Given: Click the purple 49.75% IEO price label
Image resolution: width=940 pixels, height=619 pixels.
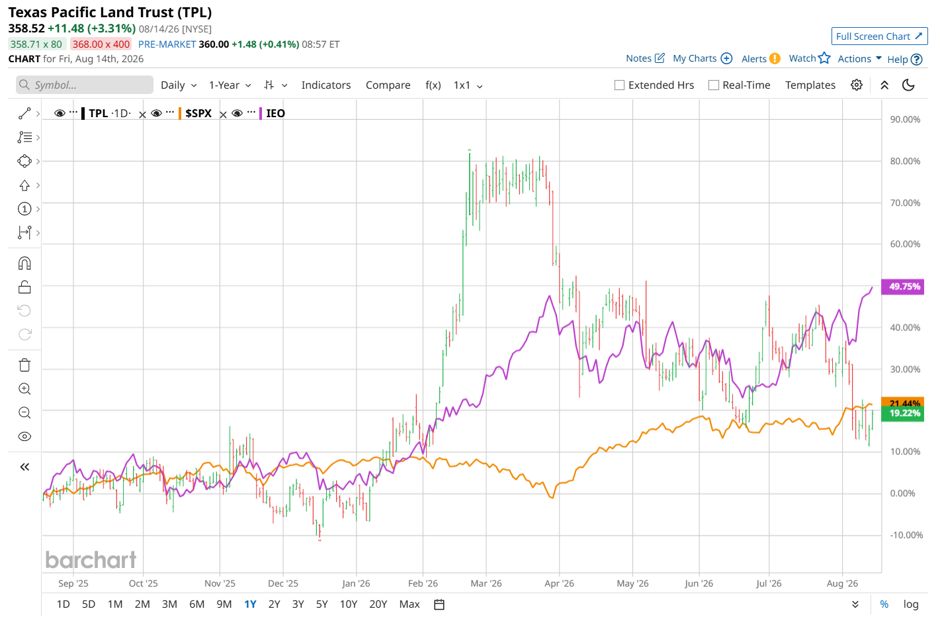Looking at the screenshot, I should (x=904, y=286).
